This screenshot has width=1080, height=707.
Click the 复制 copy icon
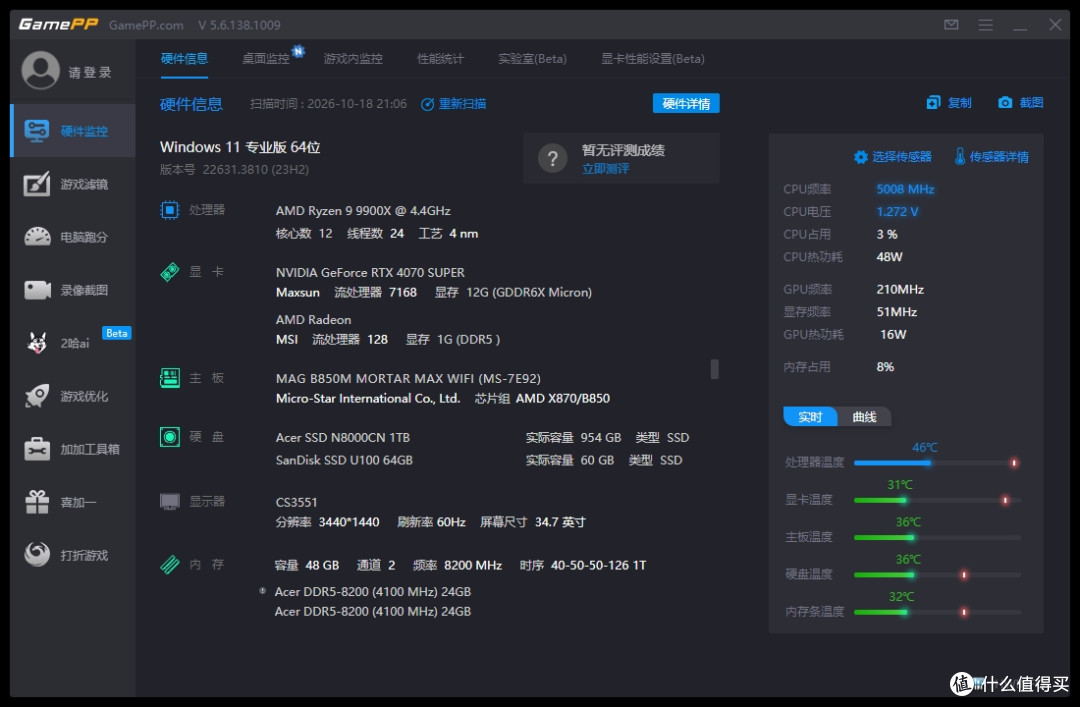pyautogui.click(x=933, y=103)
